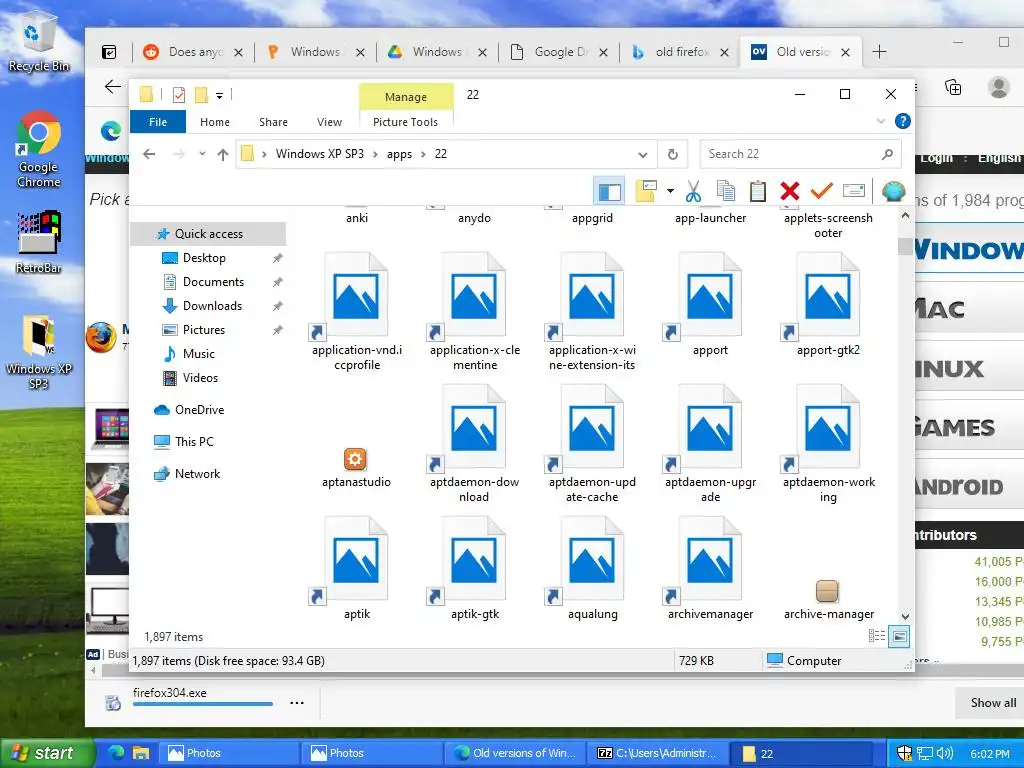Click Windows XP SP3 breadcrumb segment
Screen dimensions: 1024x768
click(319, 154)
